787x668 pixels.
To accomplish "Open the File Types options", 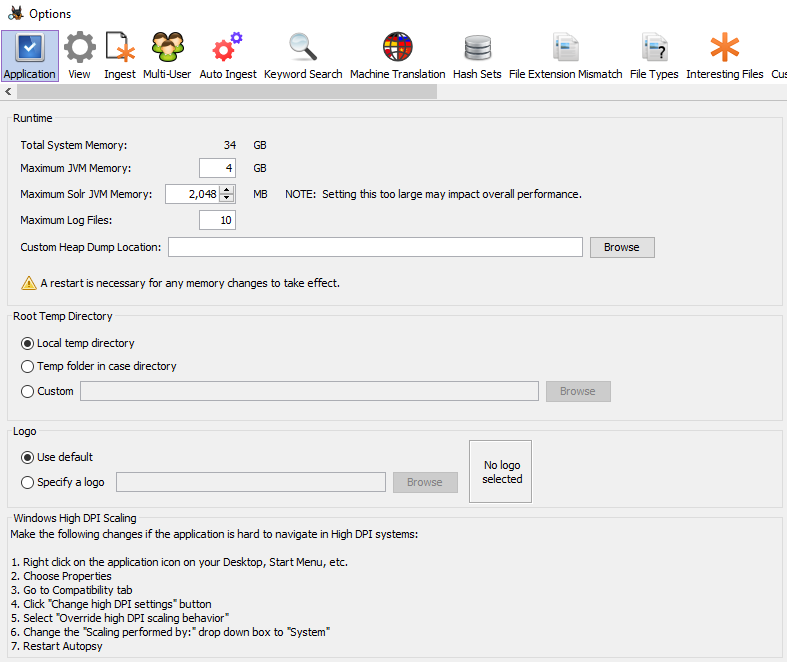I will 654,55.
